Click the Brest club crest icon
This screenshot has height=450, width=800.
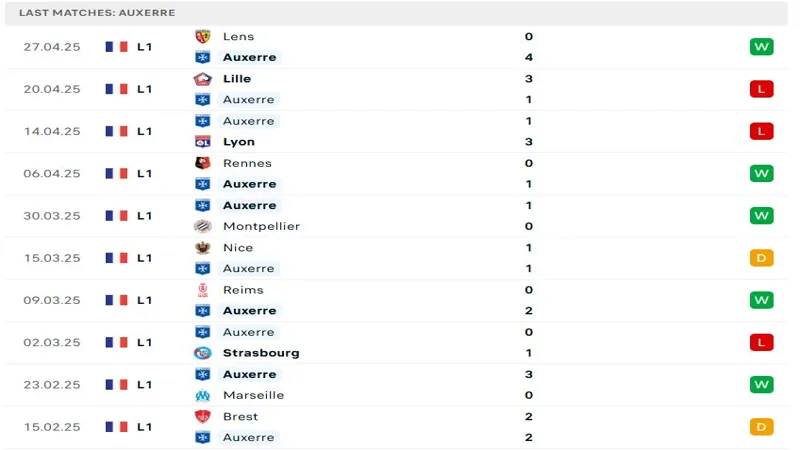(x=202, y=417)
